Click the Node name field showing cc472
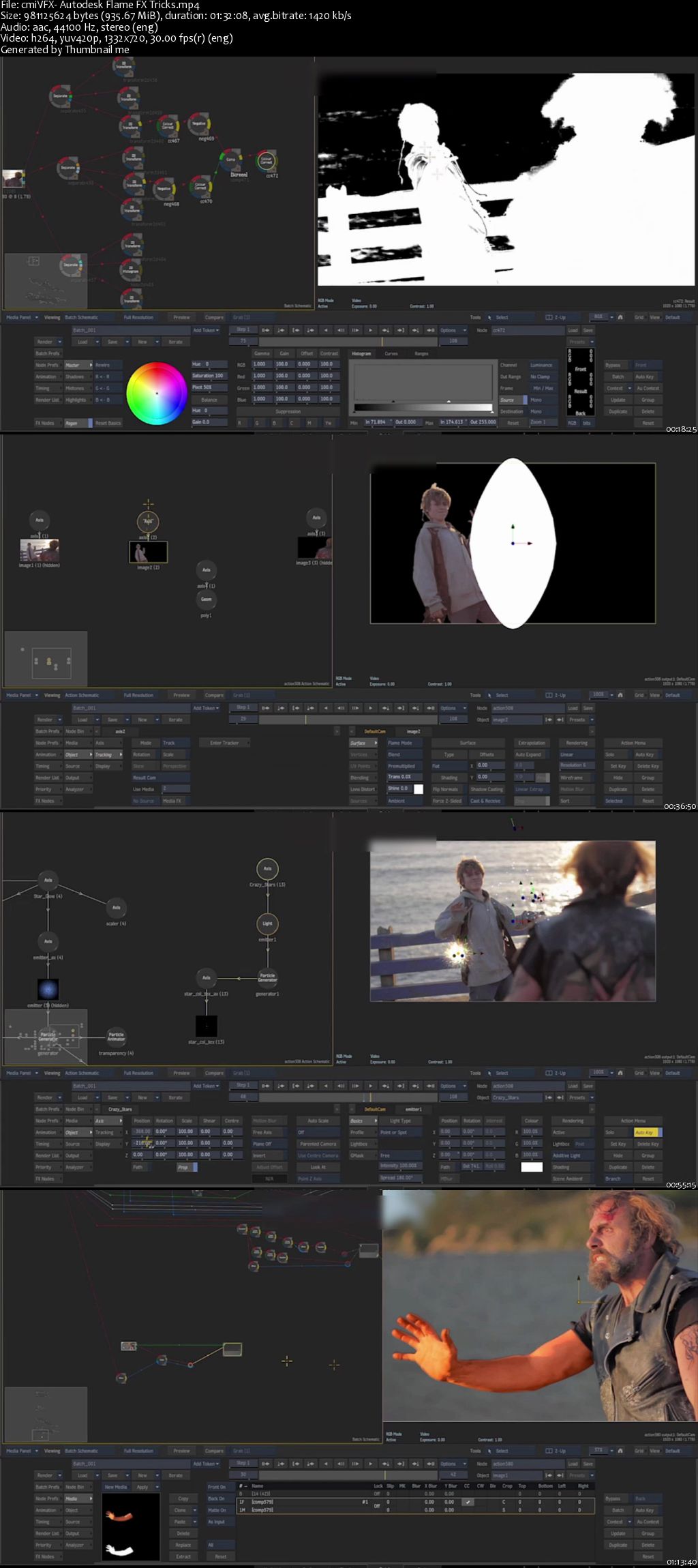Screen dimensions: 698x1568 coord(528,330)
